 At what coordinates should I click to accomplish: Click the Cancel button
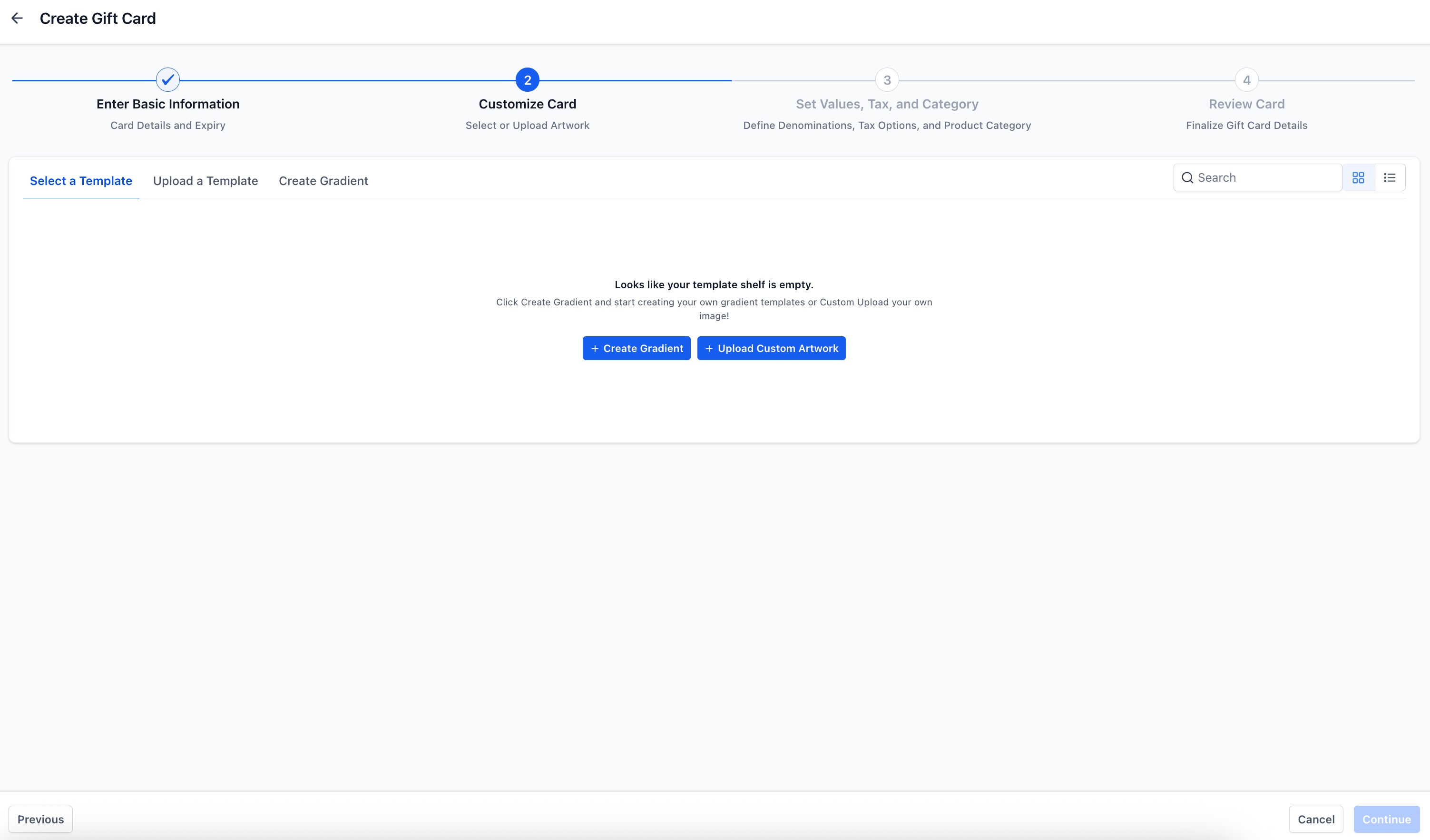1315,819
